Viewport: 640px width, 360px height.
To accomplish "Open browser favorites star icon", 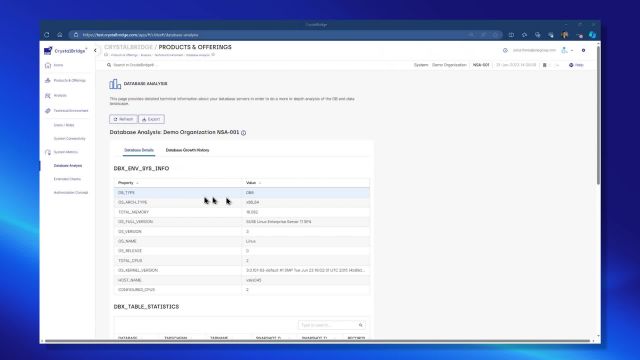I will (524, 35).
